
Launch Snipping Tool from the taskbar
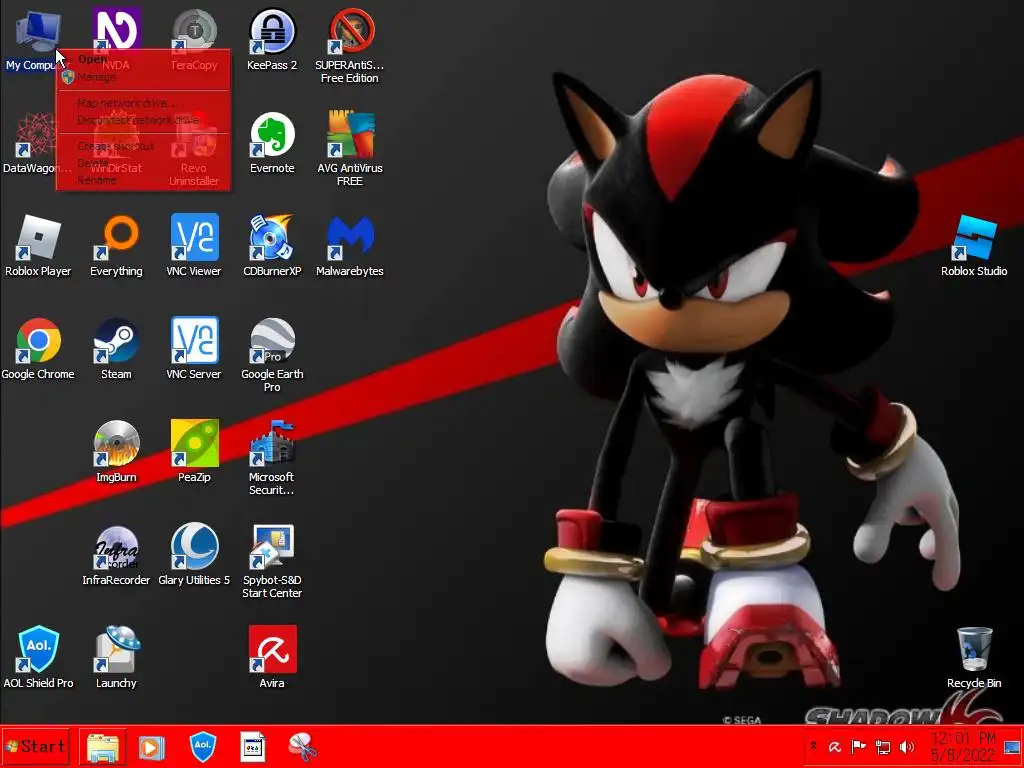[x=302, y=746]
